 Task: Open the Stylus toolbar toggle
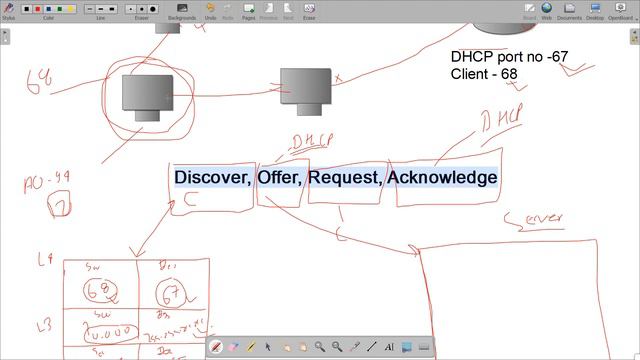pos(8,11)
